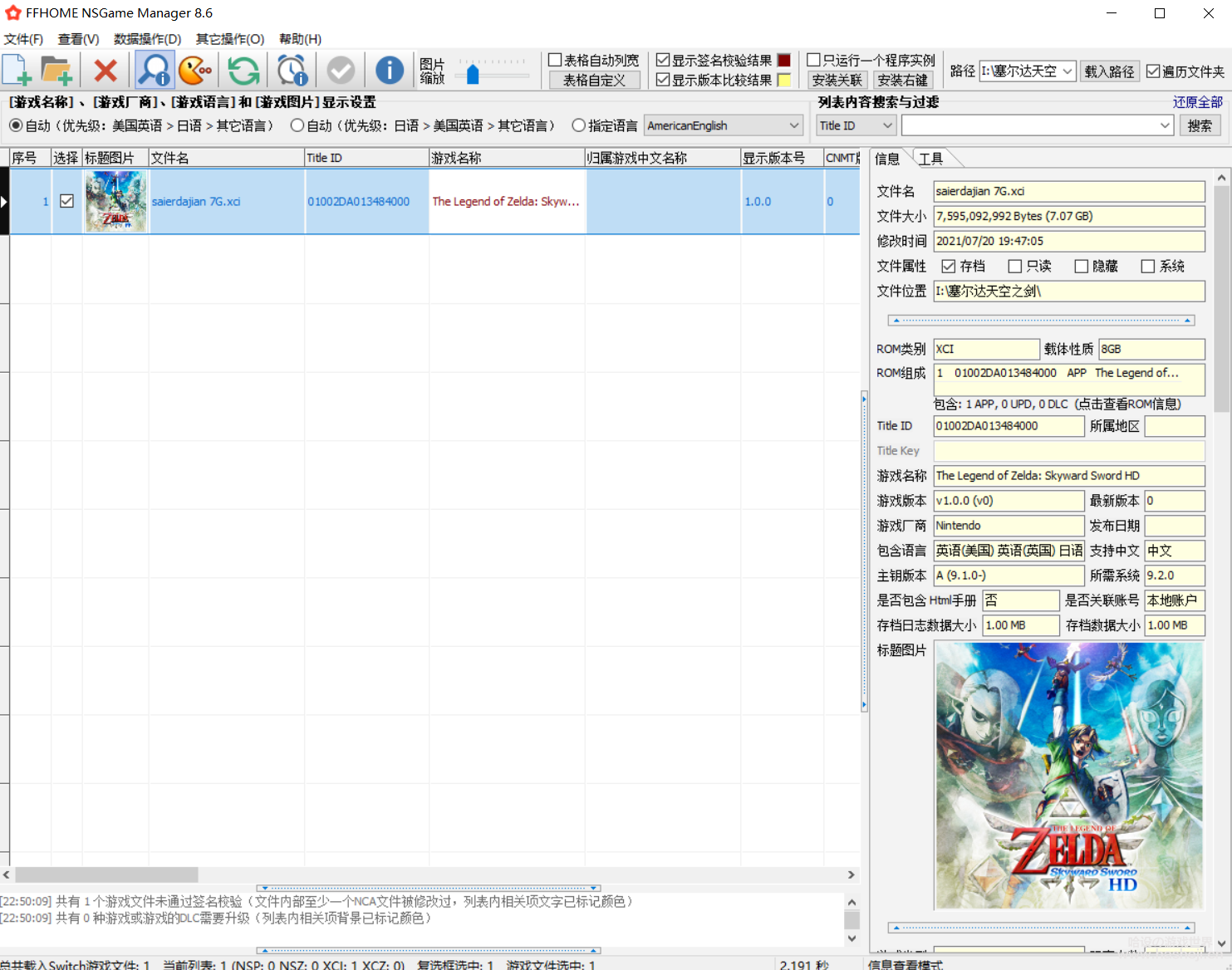
Task: Click the file name saierdajian 7G.xci cell
Action: coord(227,201)
